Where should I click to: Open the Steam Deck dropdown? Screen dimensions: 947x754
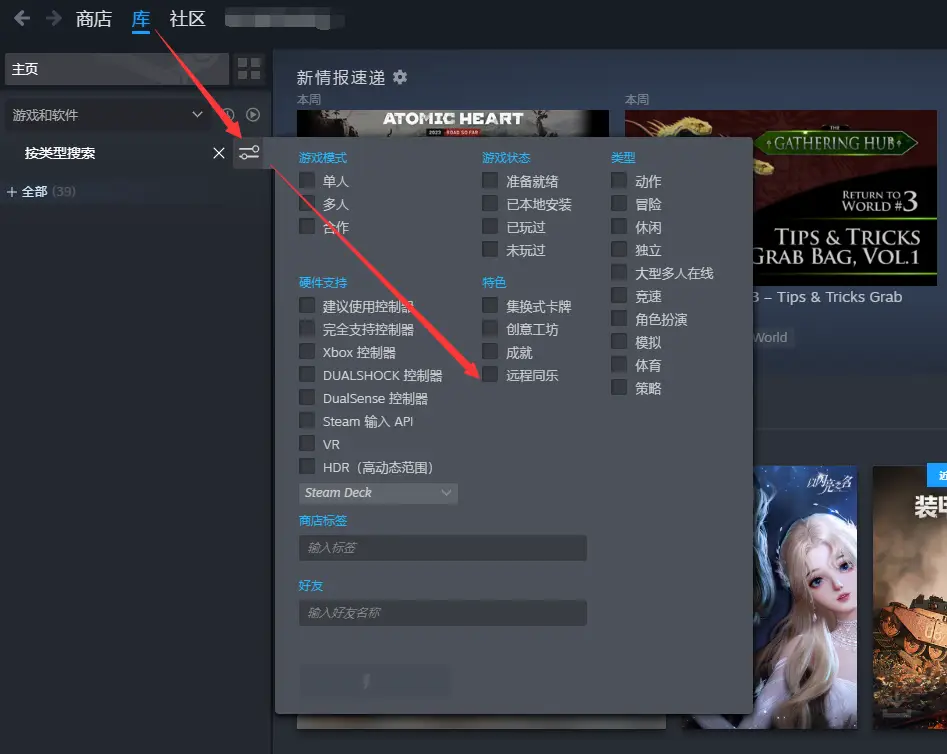378,493
